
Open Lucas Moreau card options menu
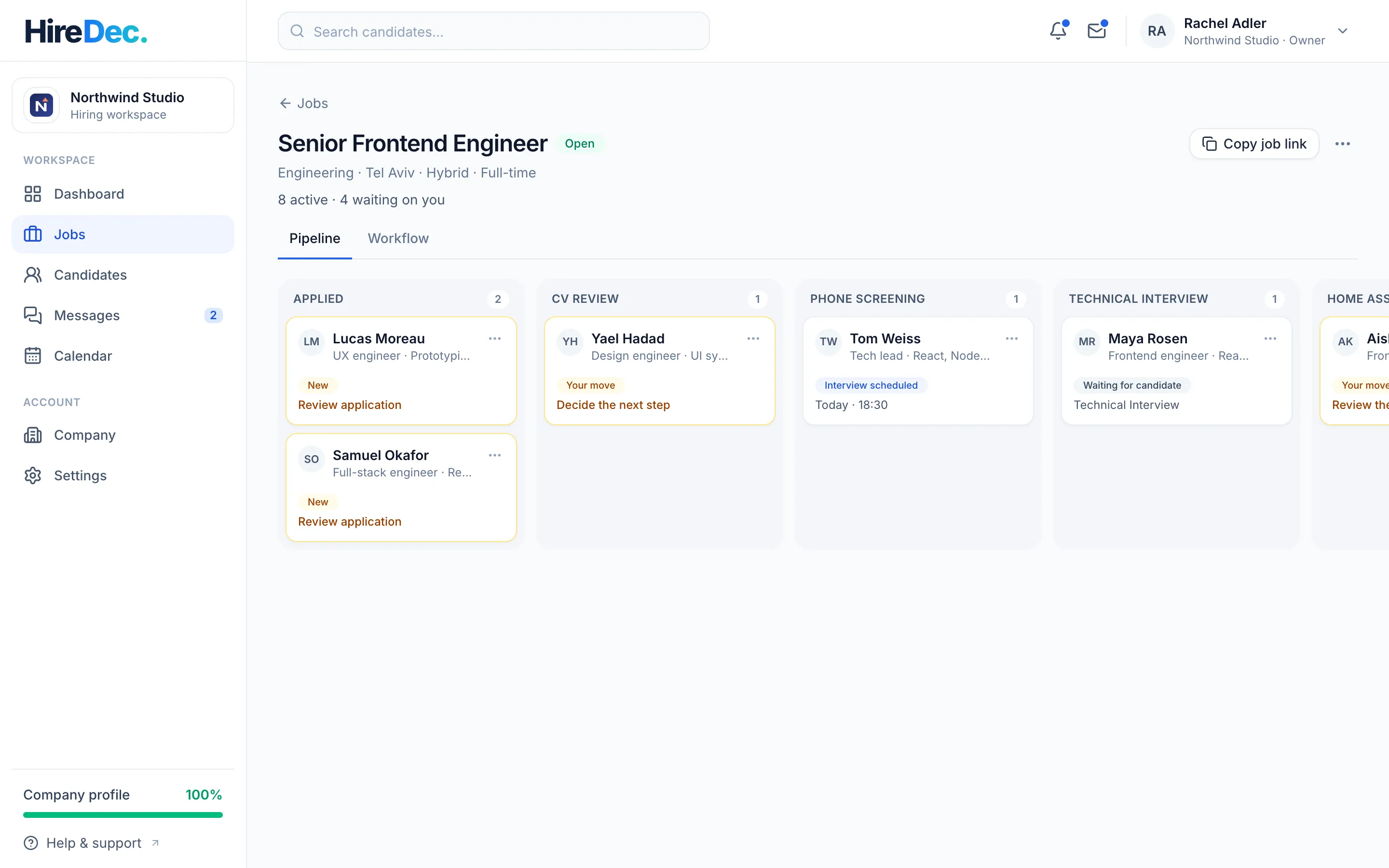tap(495, 339)
